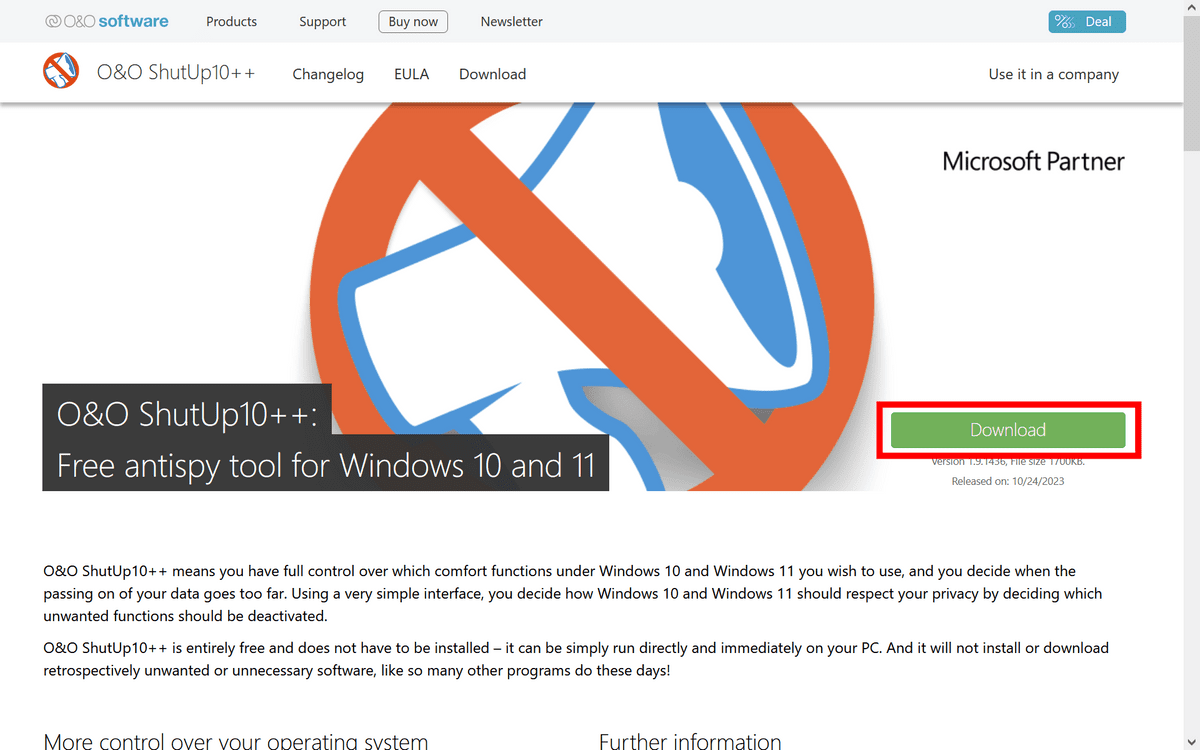Open the Support menu
This screenshot has width=1200, height=750.
click(x=322, y=21)
